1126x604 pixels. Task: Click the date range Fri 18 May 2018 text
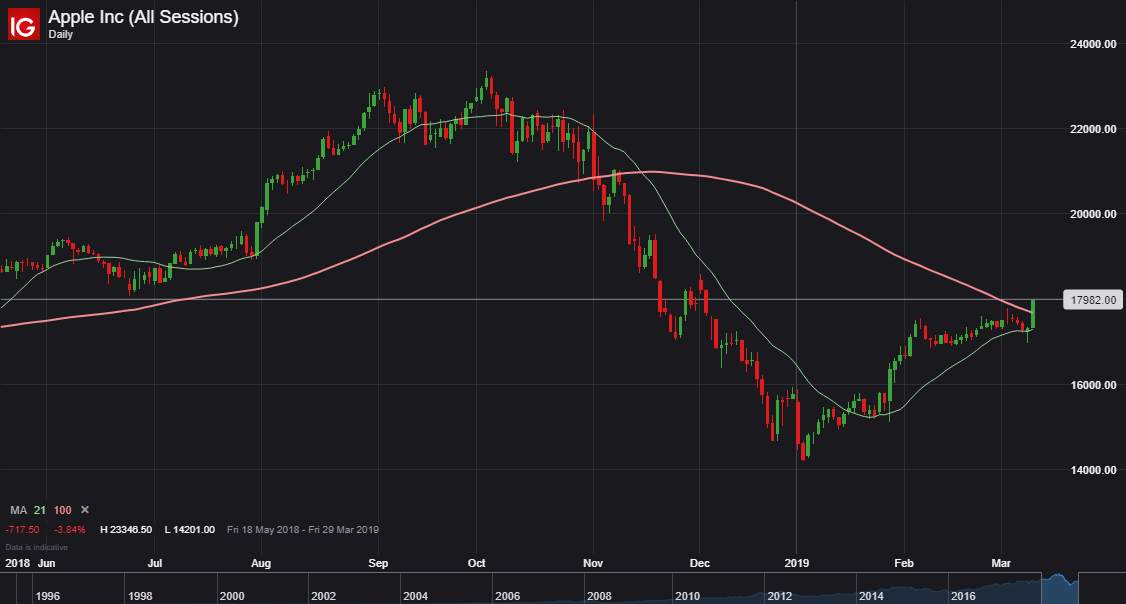pyautogui.click(x=261, y=530)
